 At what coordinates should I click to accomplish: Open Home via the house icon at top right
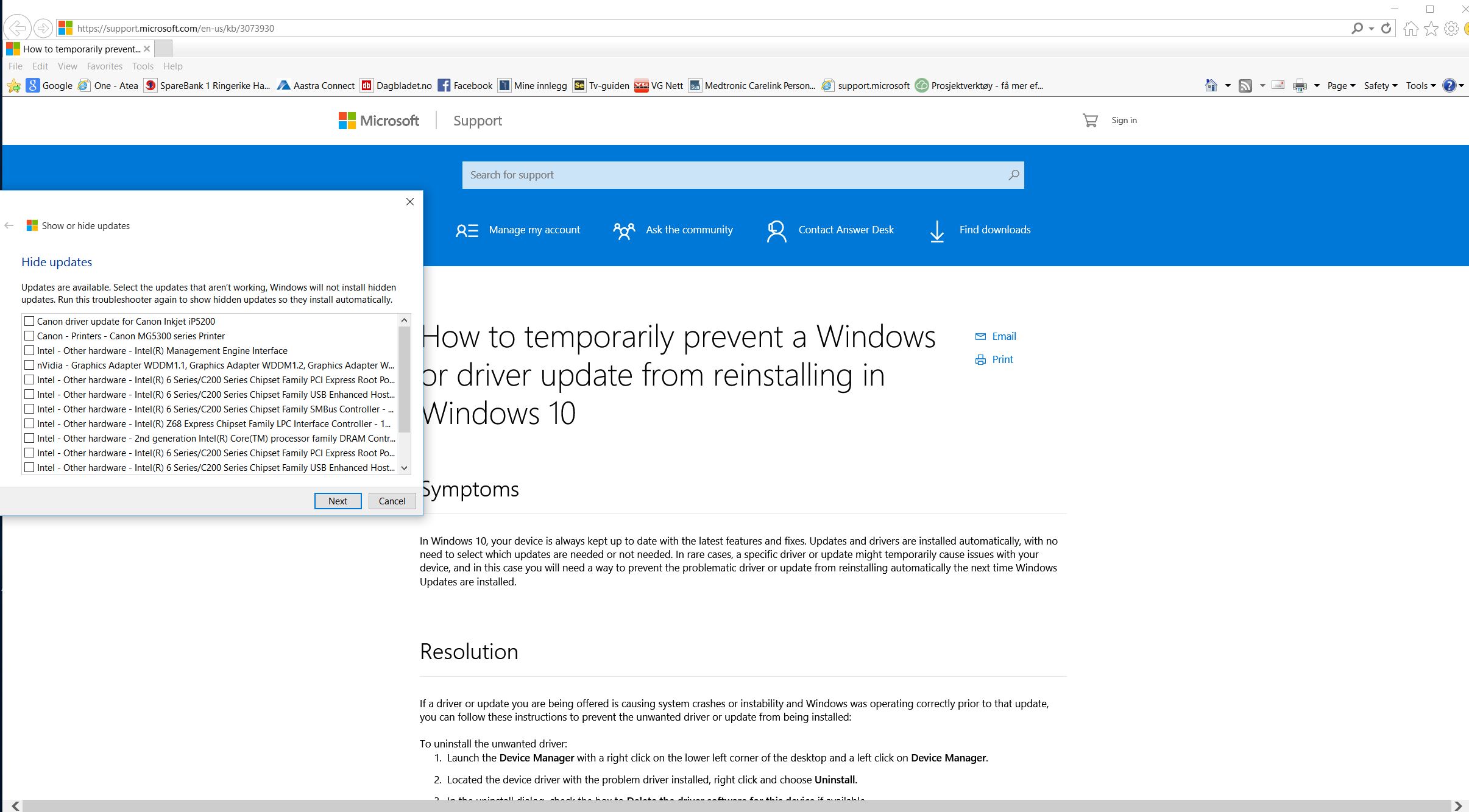(1411, 29)
